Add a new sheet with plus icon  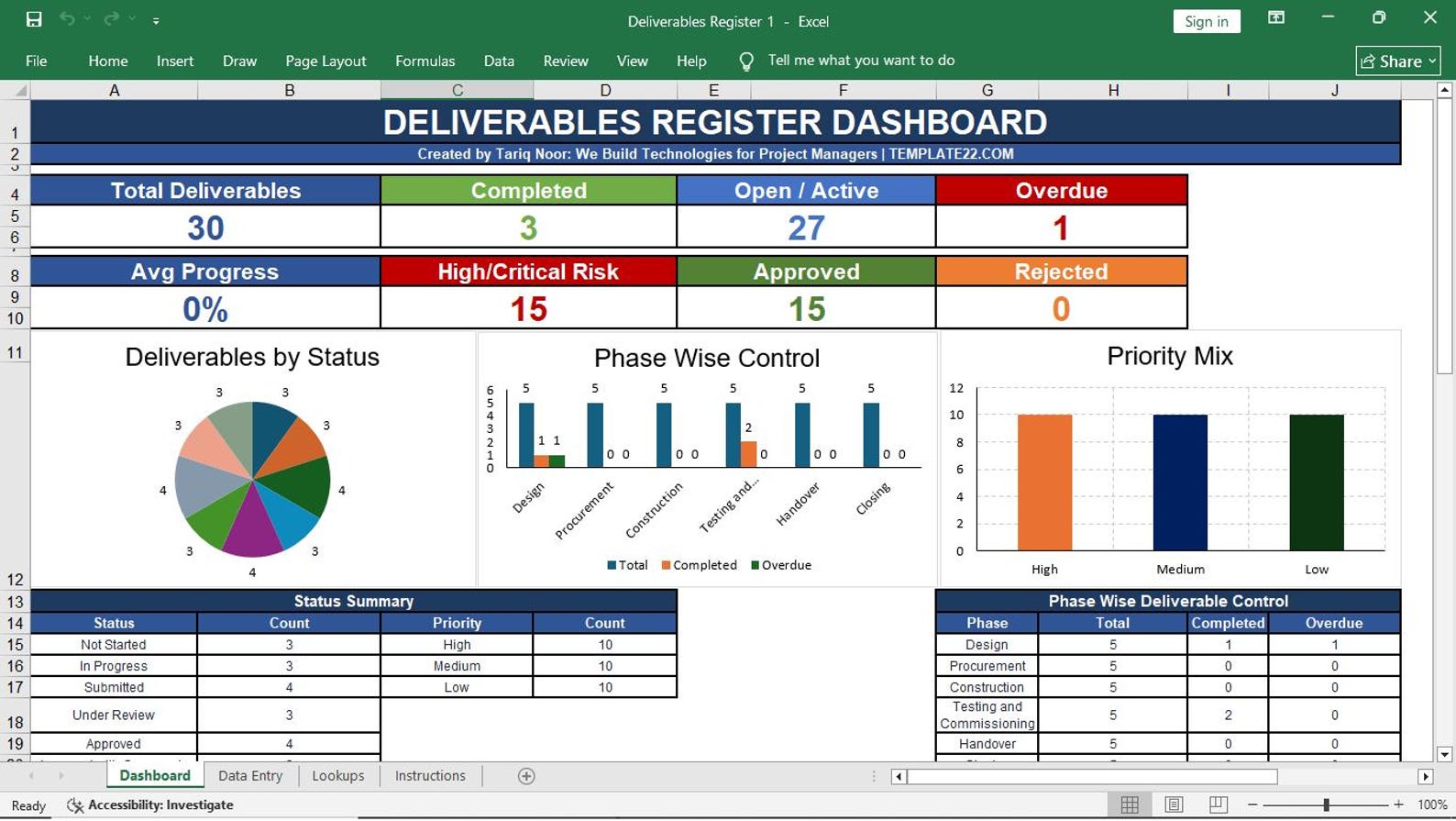(526, 776)
